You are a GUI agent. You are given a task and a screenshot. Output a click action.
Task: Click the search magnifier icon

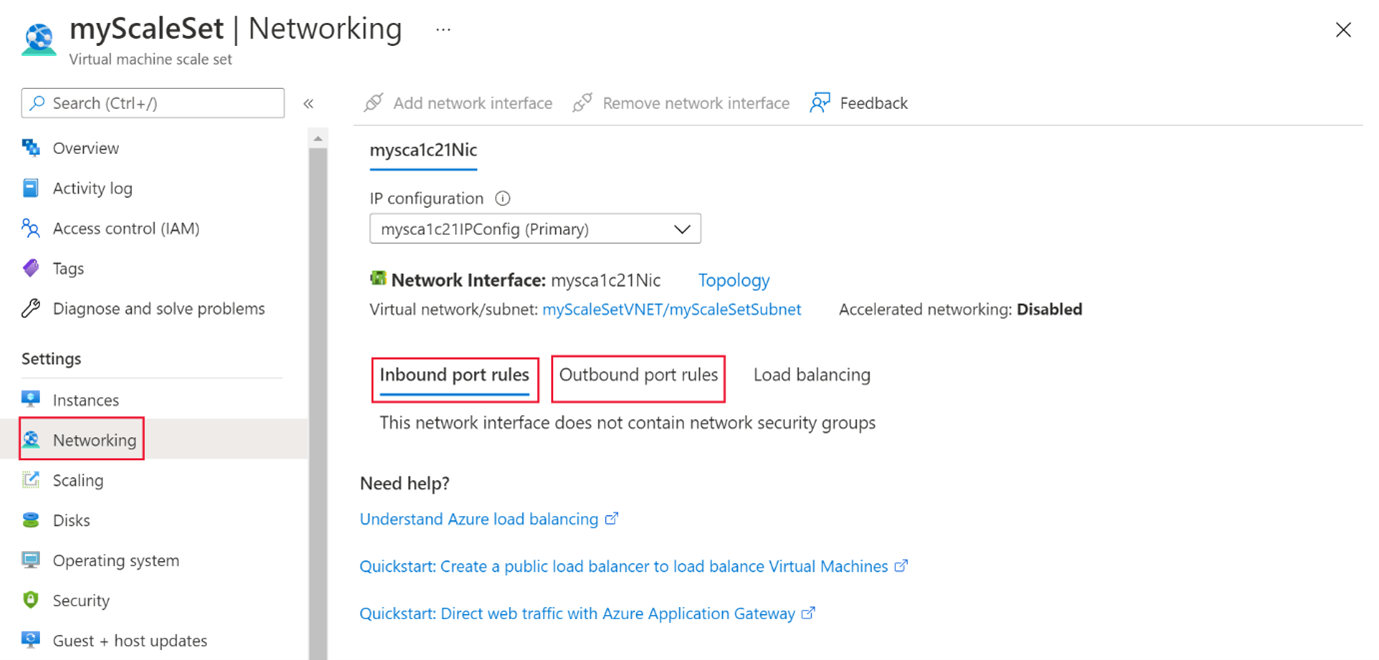[38, 103]
